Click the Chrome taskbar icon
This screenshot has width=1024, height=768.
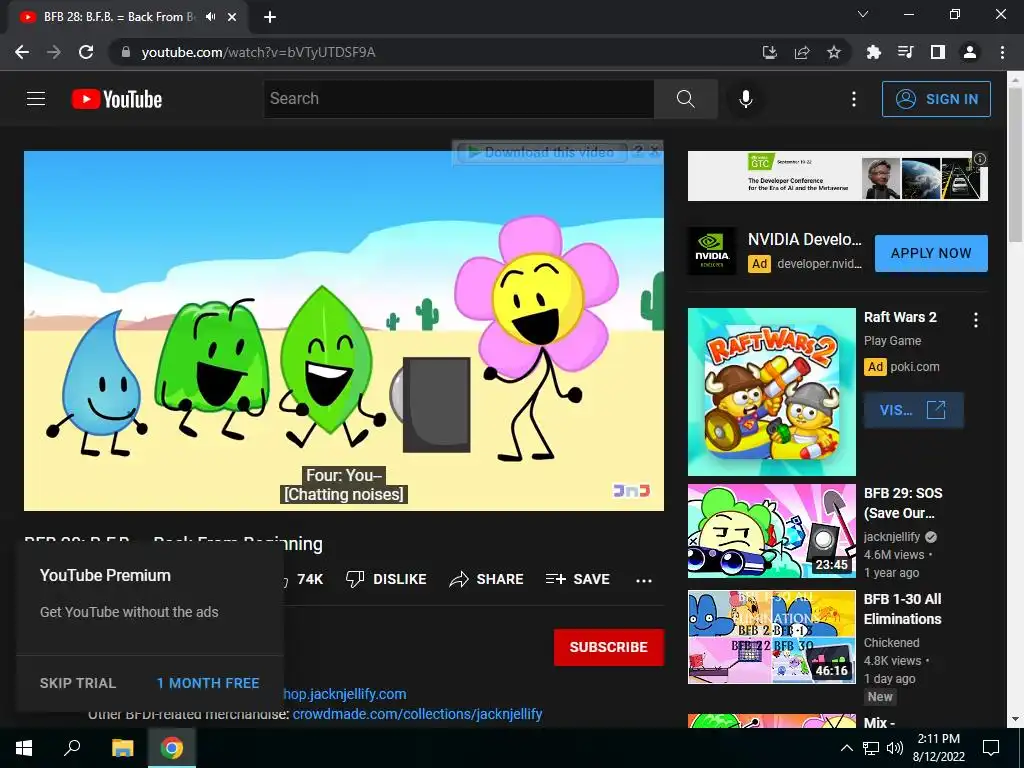click(x=172, y=748)
